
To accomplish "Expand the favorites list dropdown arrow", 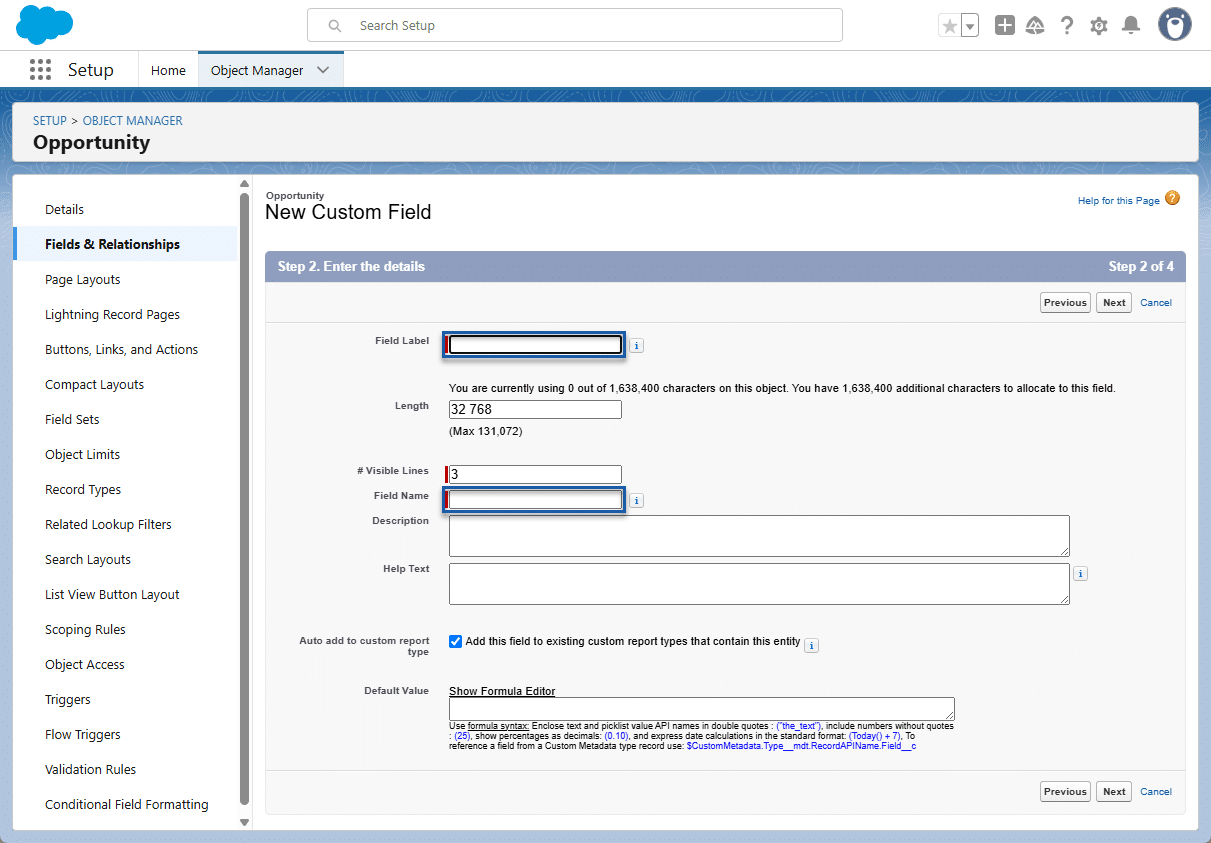I will click(969, 26).
